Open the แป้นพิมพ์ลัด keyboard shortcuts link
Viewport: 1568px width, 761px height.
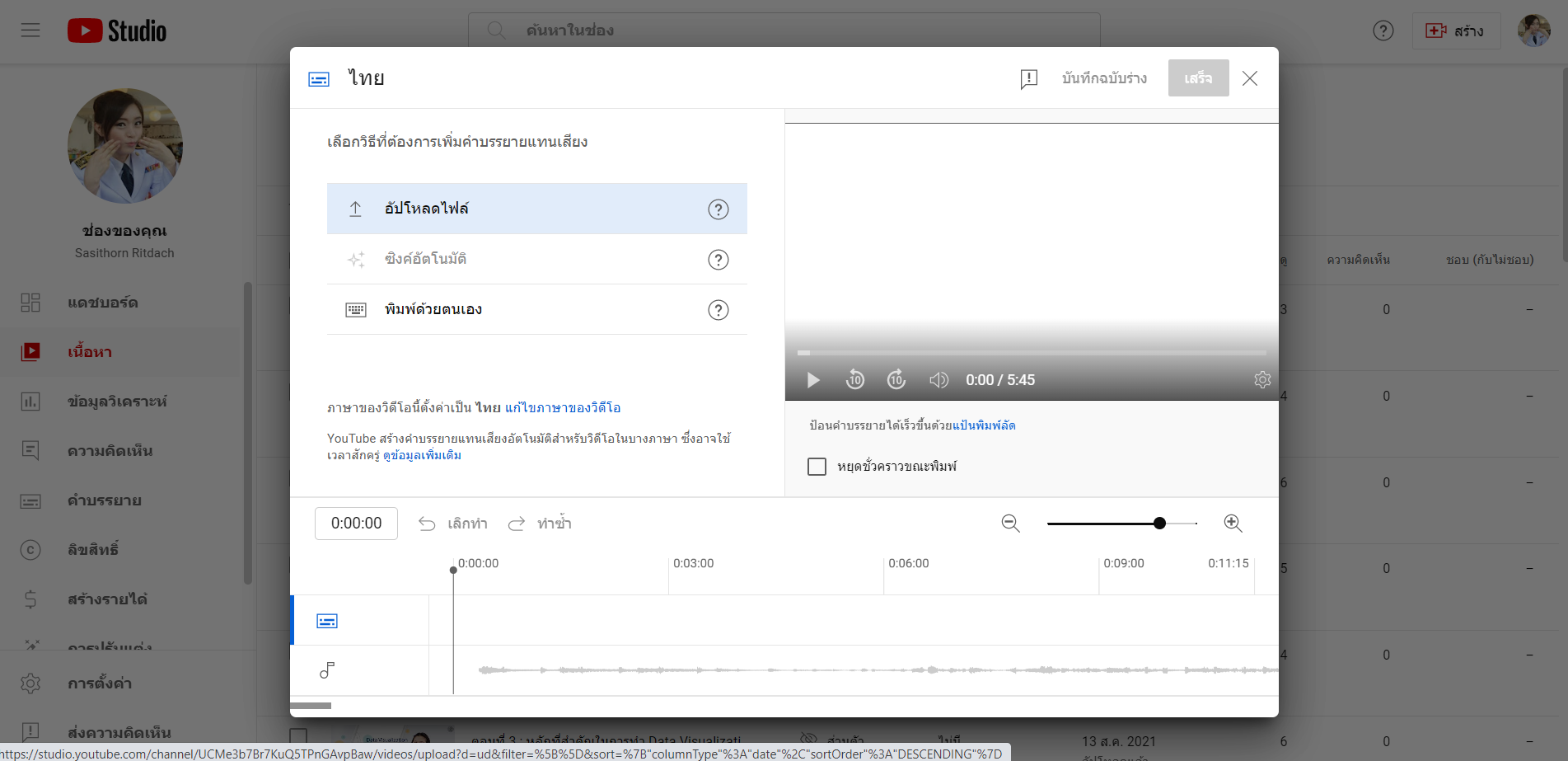click(984, 425)
